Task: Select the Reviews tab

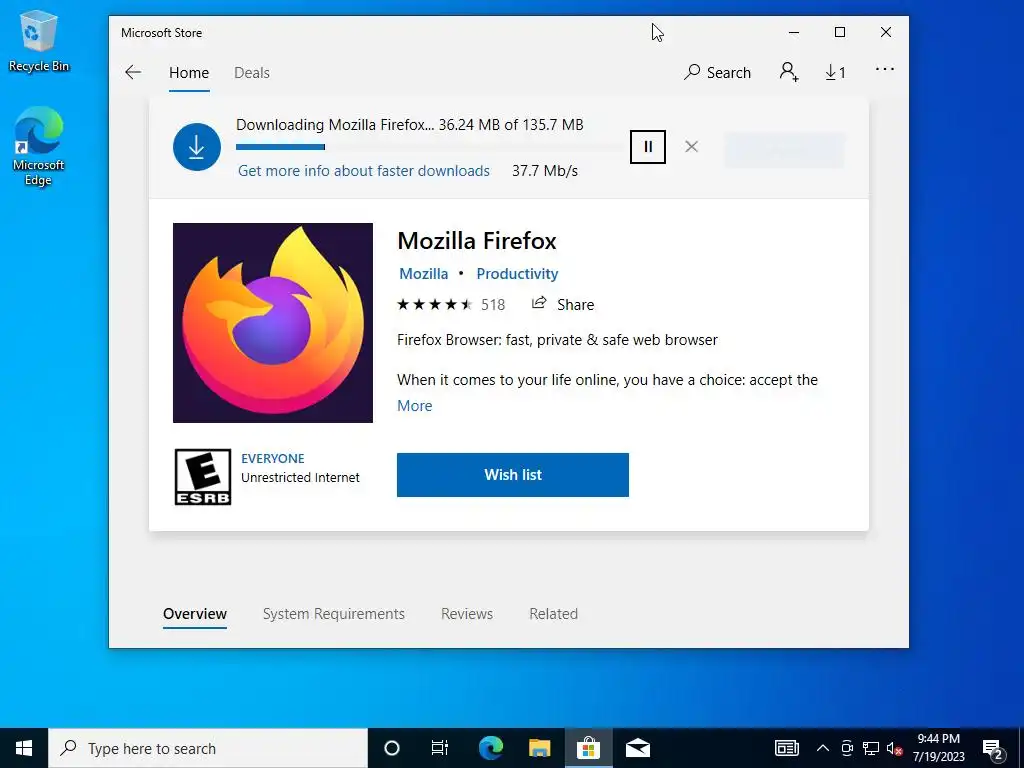Action: tap(467, 614)
